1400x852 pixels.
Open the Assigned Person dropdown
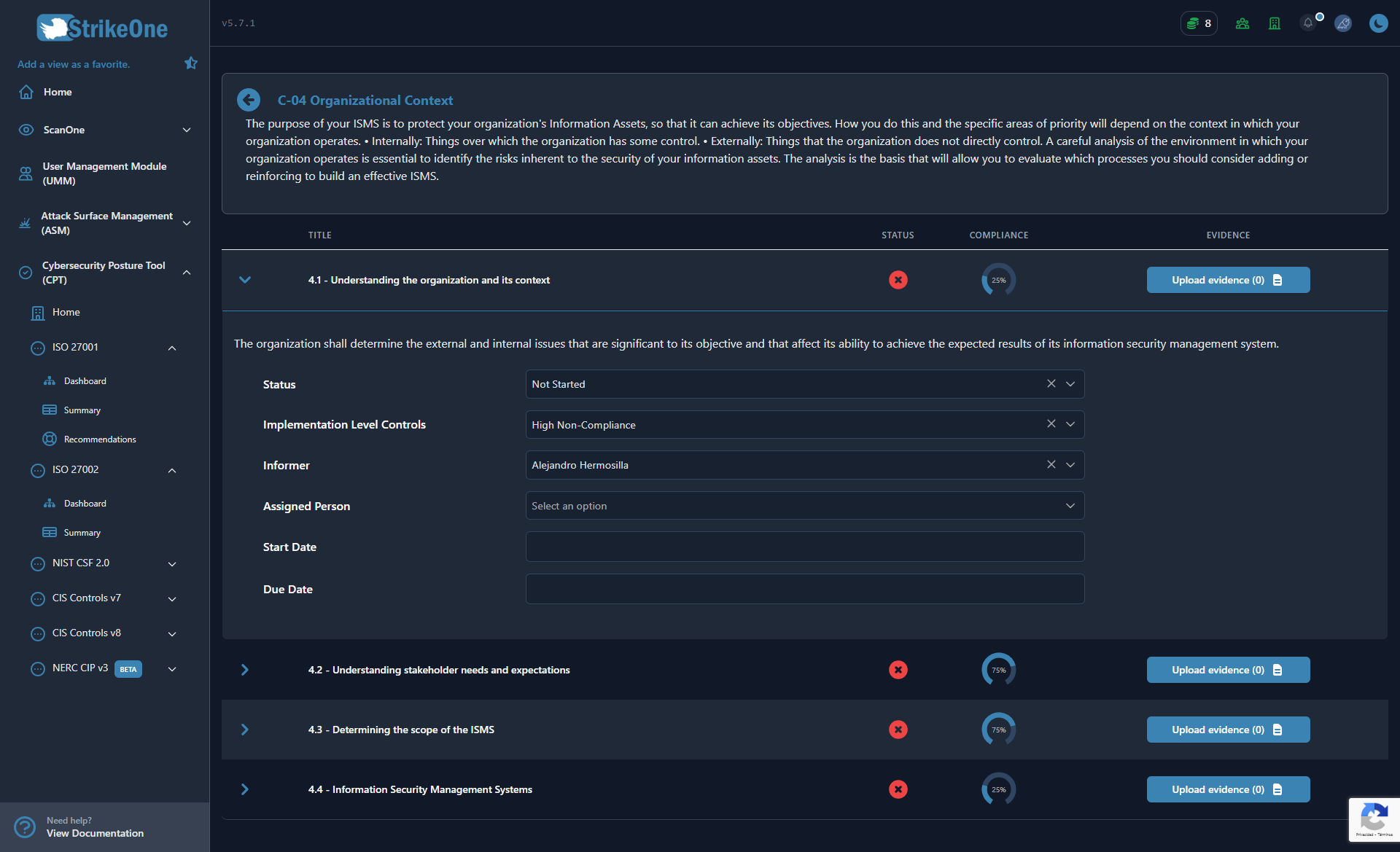[x=804, y=506]
